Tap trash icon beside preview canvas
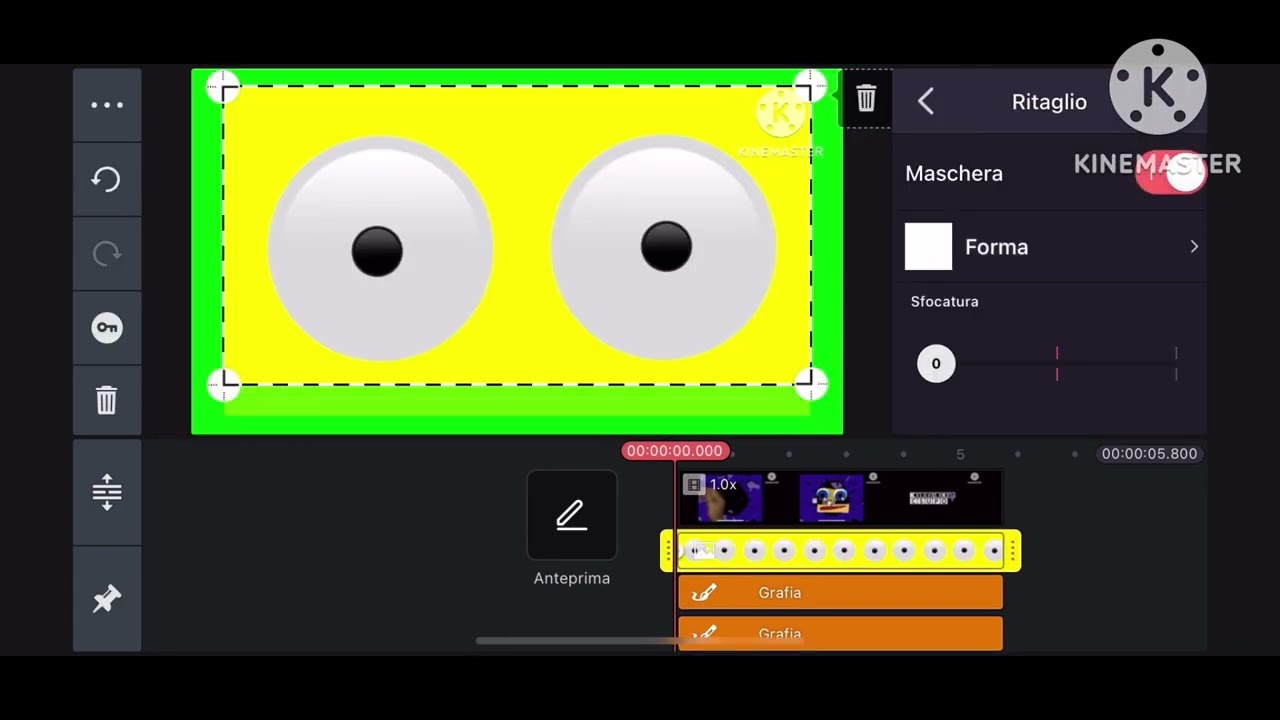 (x=866, y=98)
